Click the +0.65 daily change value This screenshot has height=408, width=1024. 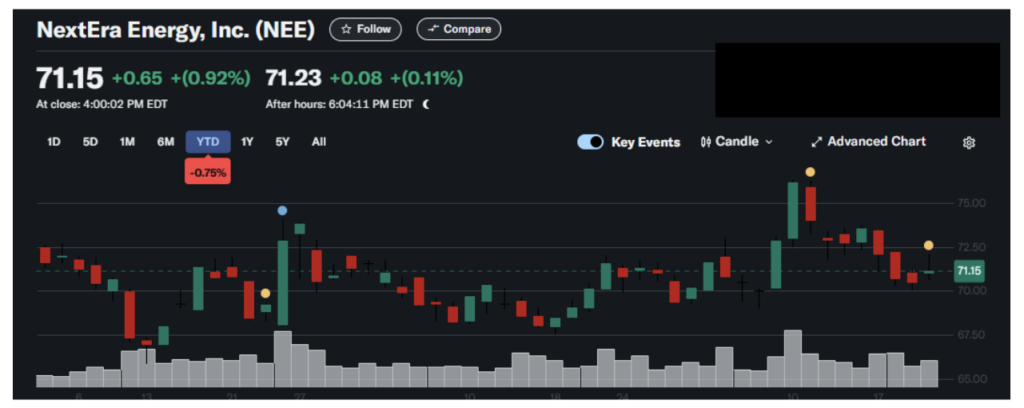click(137, 78)
